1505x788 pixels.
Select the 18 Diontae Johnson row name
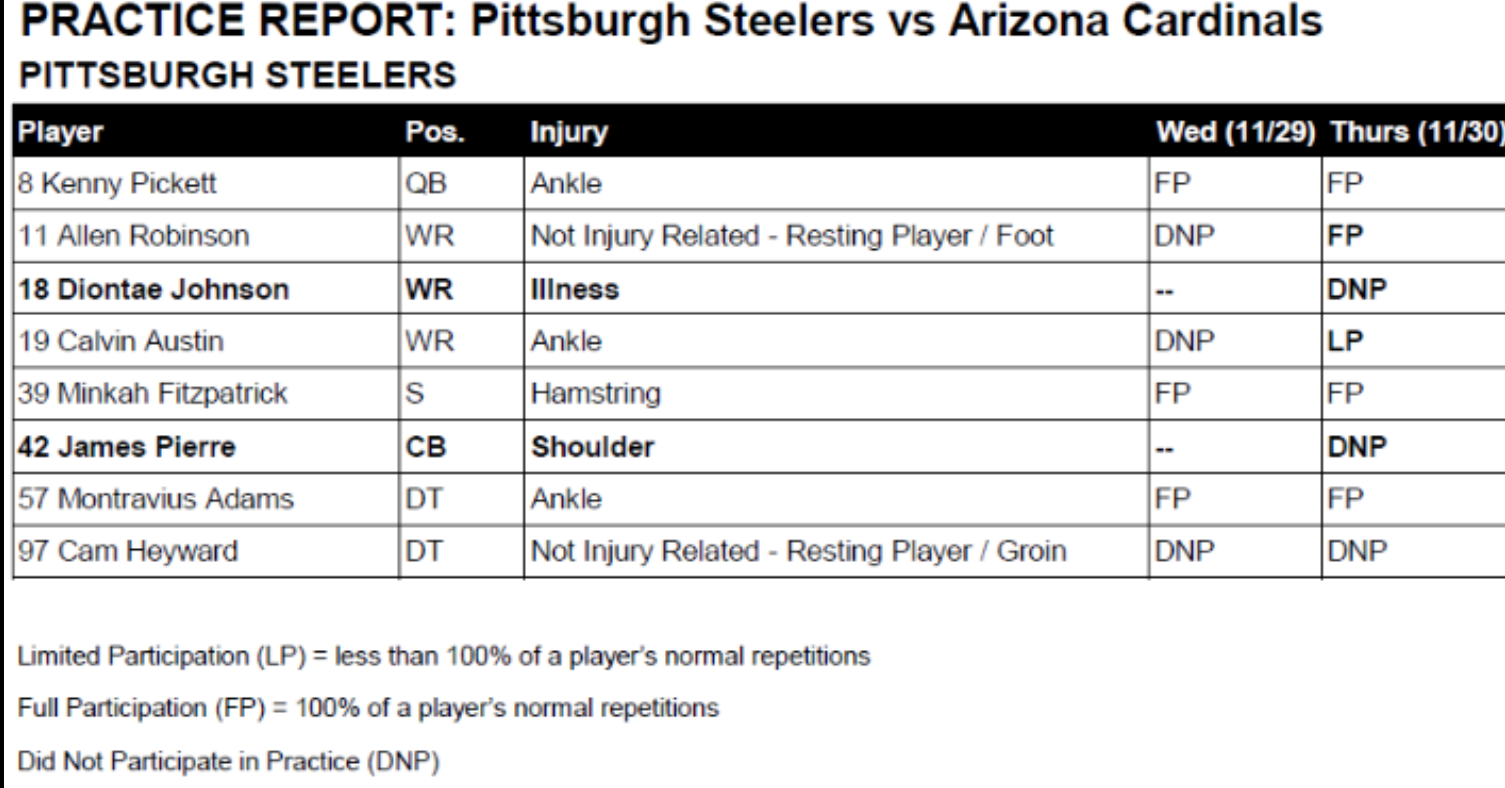tap(149, 290)
